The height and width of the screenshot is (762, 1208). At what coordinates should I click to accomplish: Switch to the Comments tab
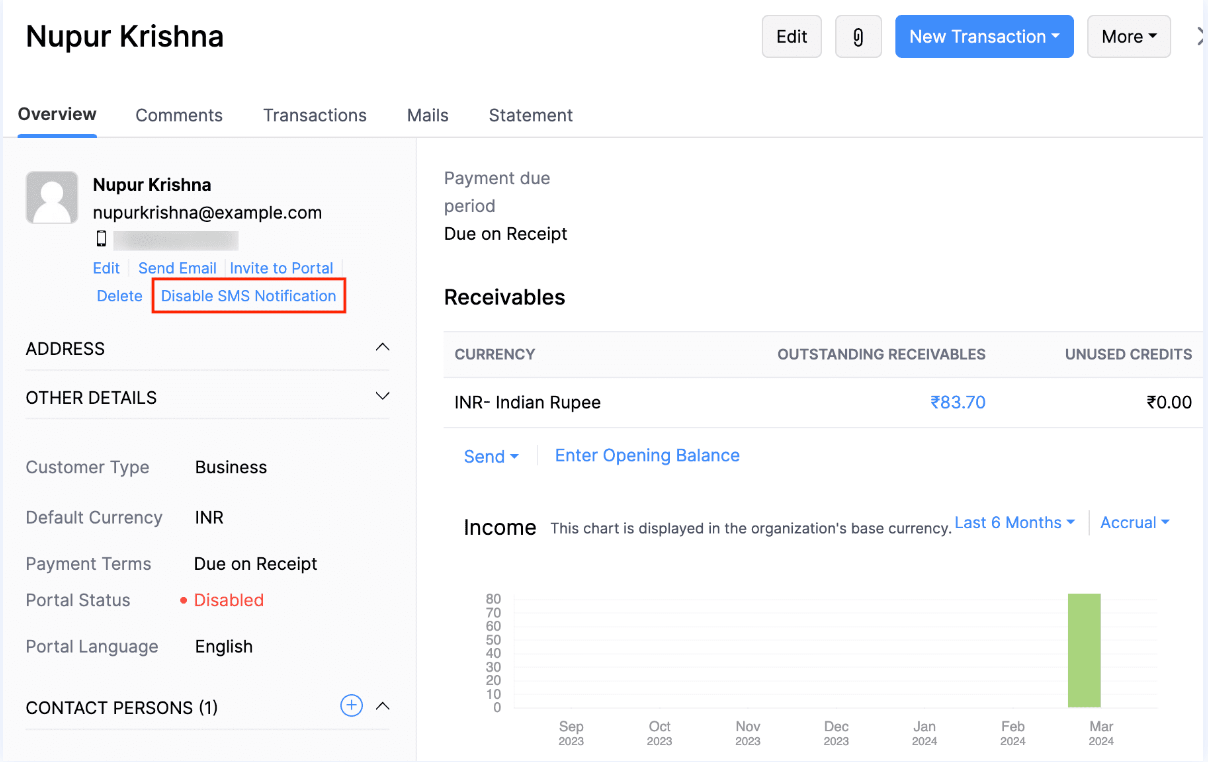(179, 115)
